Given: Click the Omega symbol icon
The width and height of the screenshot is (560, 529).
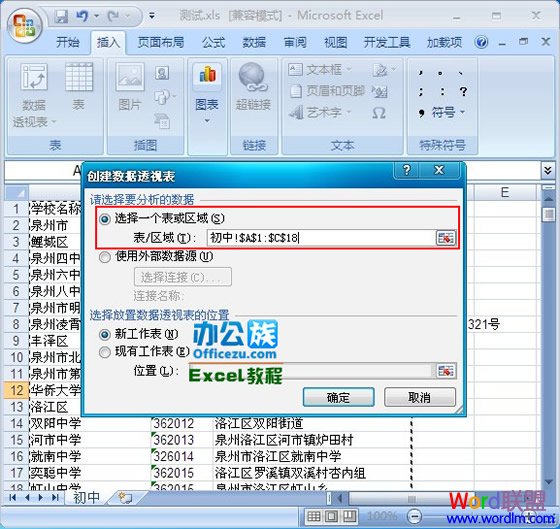Looking at the screenshot, I should tap(379, 114).
